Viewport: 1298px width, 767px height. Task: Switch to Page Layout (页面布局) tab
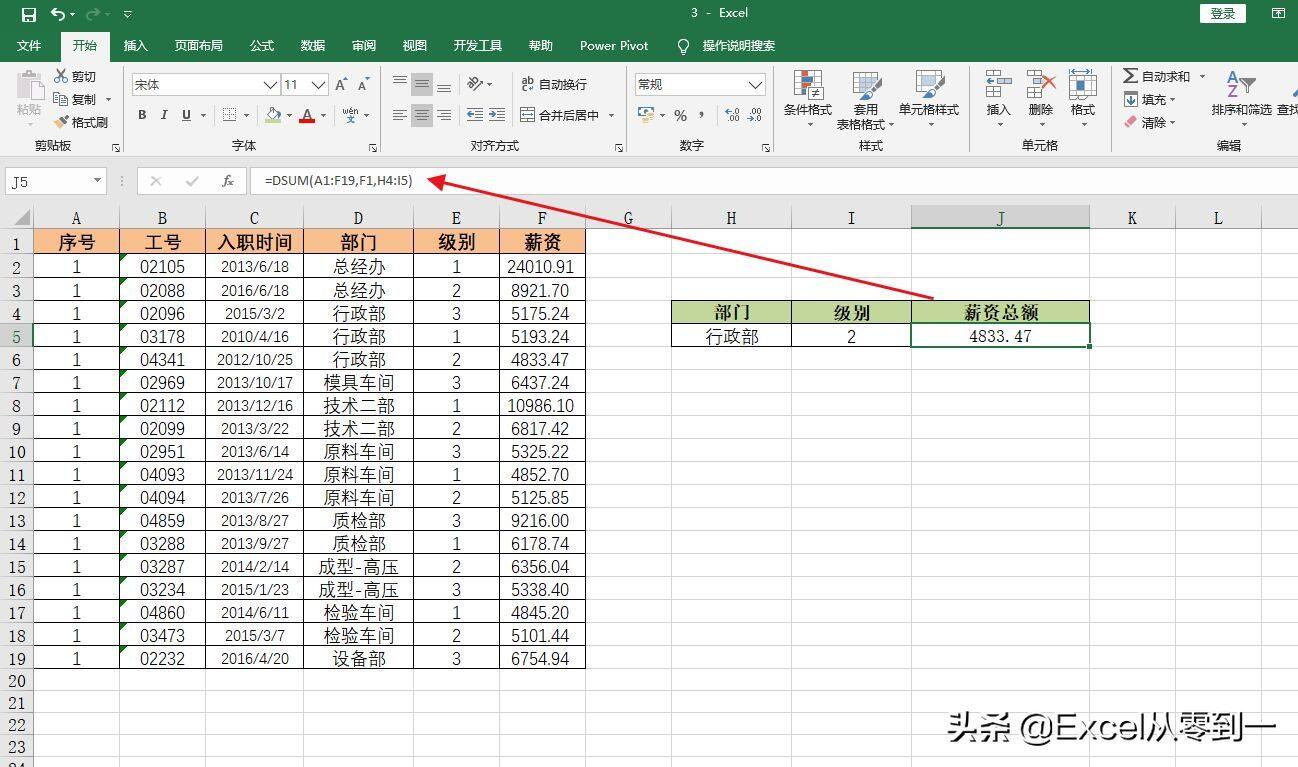[x=198, y=45]
